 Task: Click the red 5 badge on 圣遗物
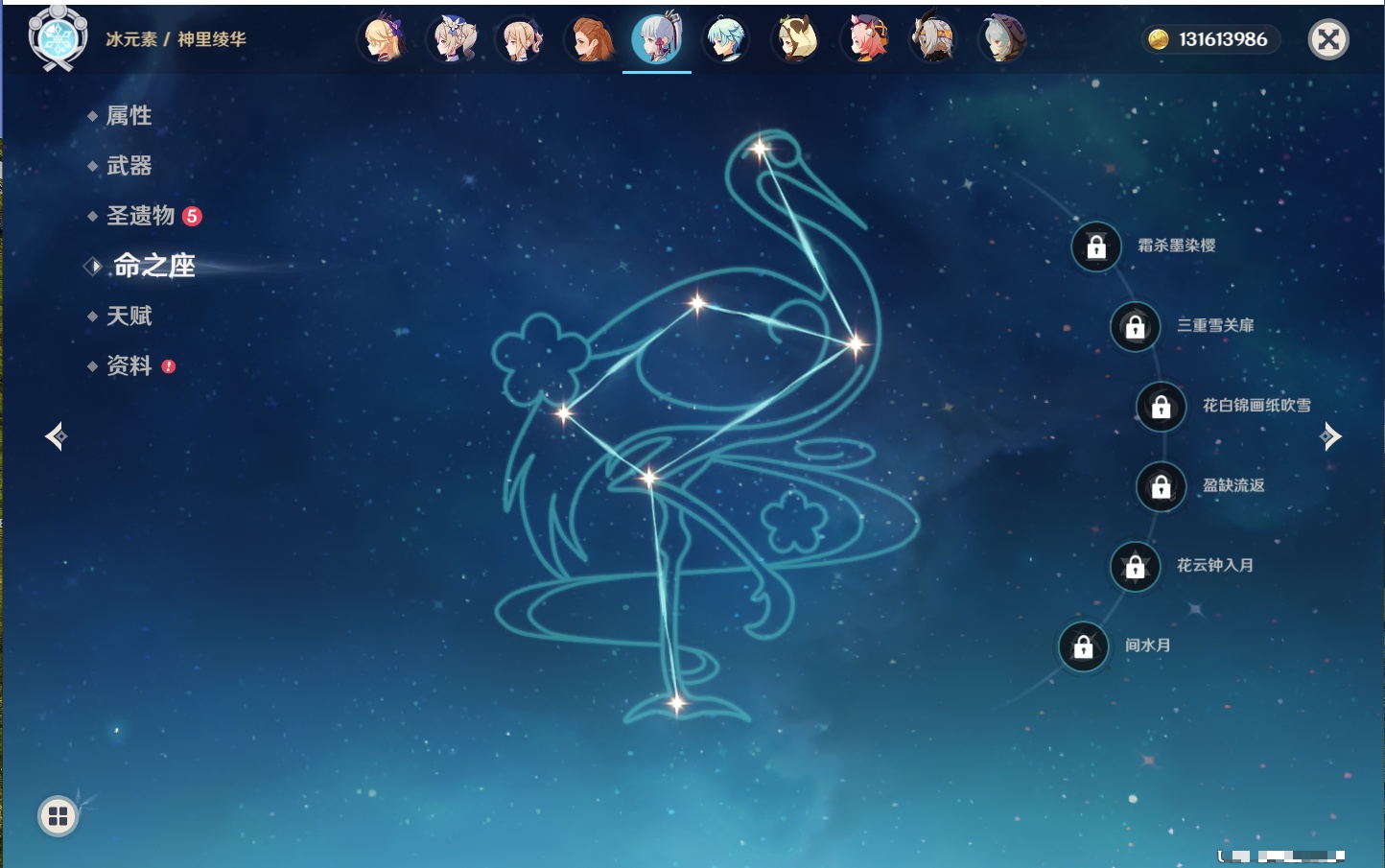coord(192,216)
